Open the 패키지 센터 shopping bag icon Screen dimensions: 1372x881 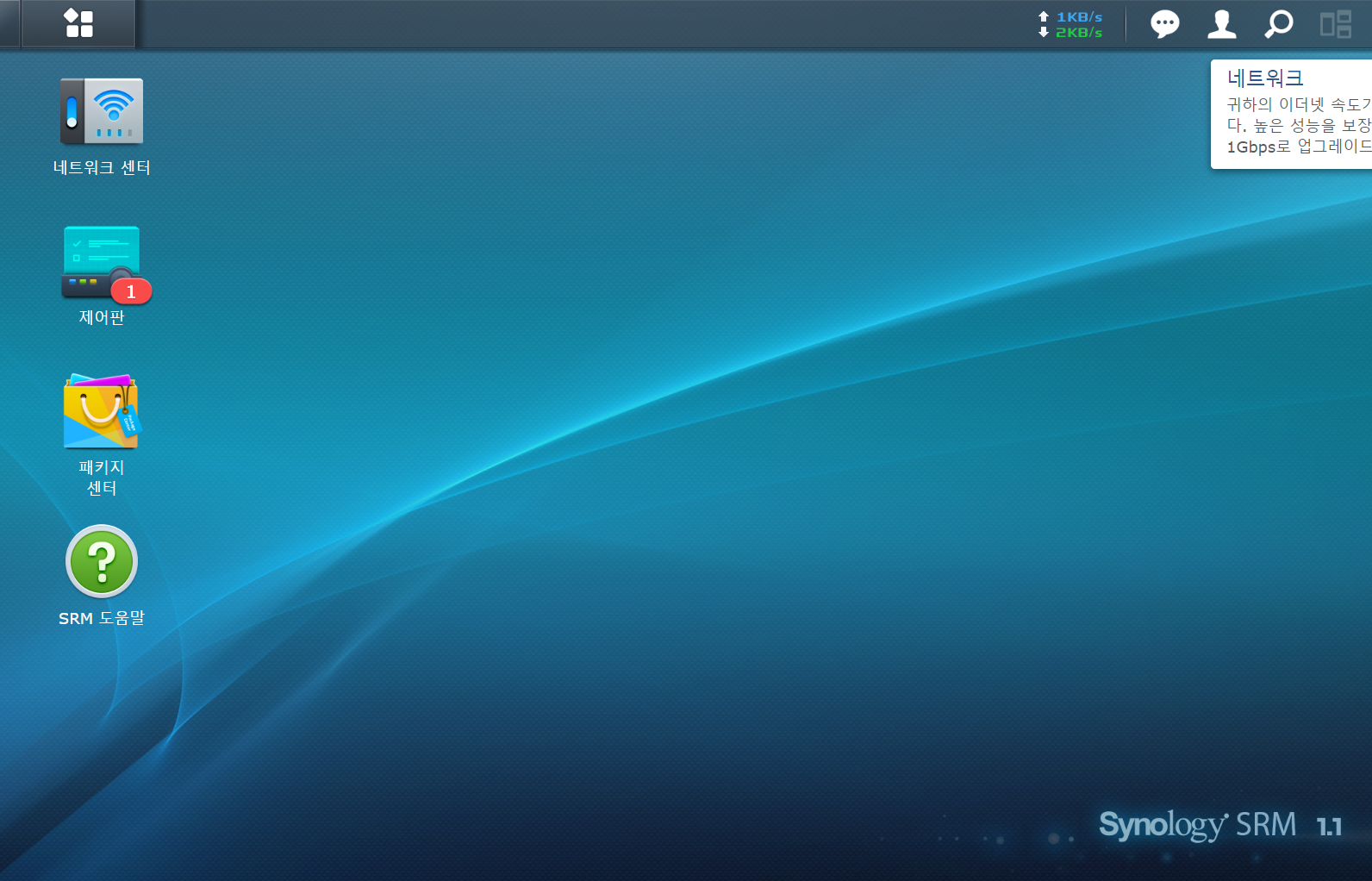click(x=102, y=411)
